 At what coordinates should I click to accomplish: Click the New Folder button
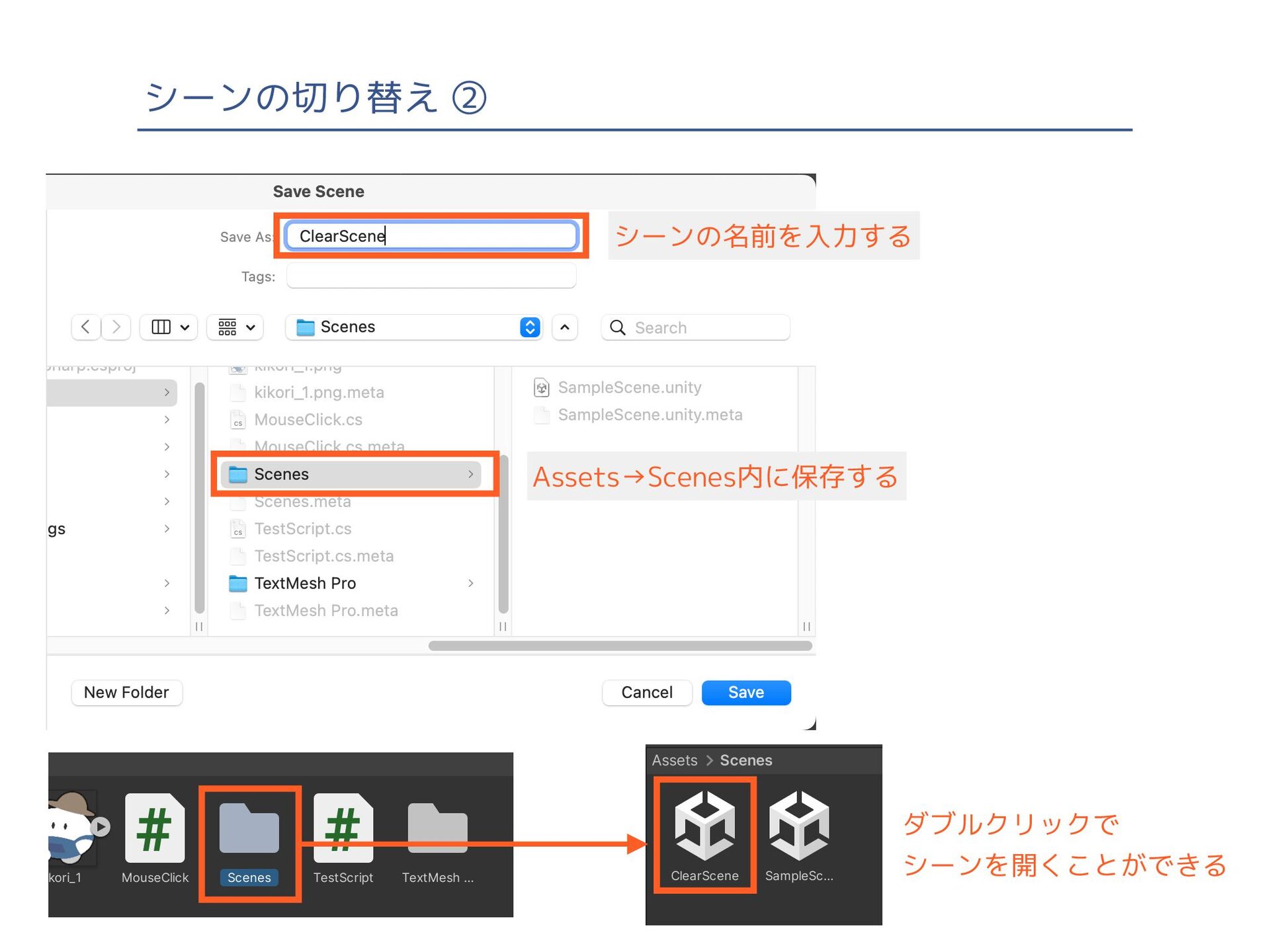[126, 692]
